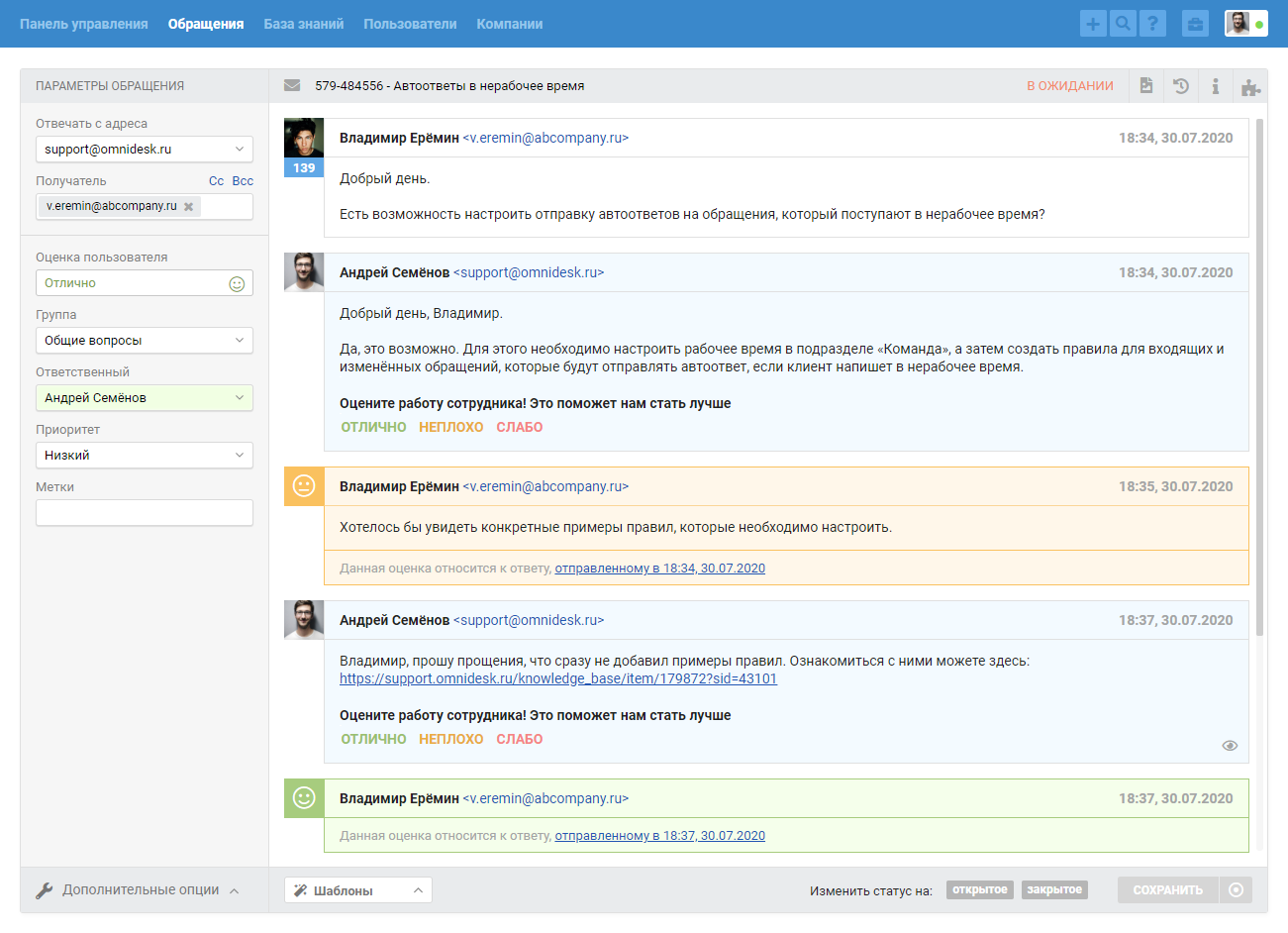Click the «Сохранить» button

pos(1167,890)
